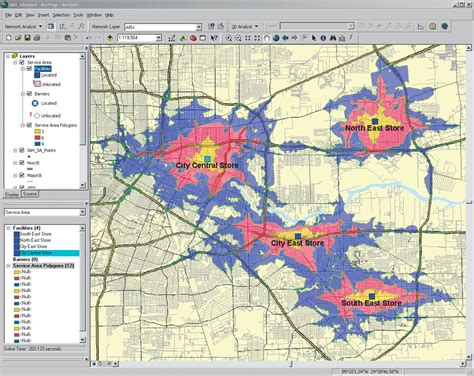Switch to the Source tab
Image resolution: width=474 pixels, height=376 pixels.
(x=30, y=194)
